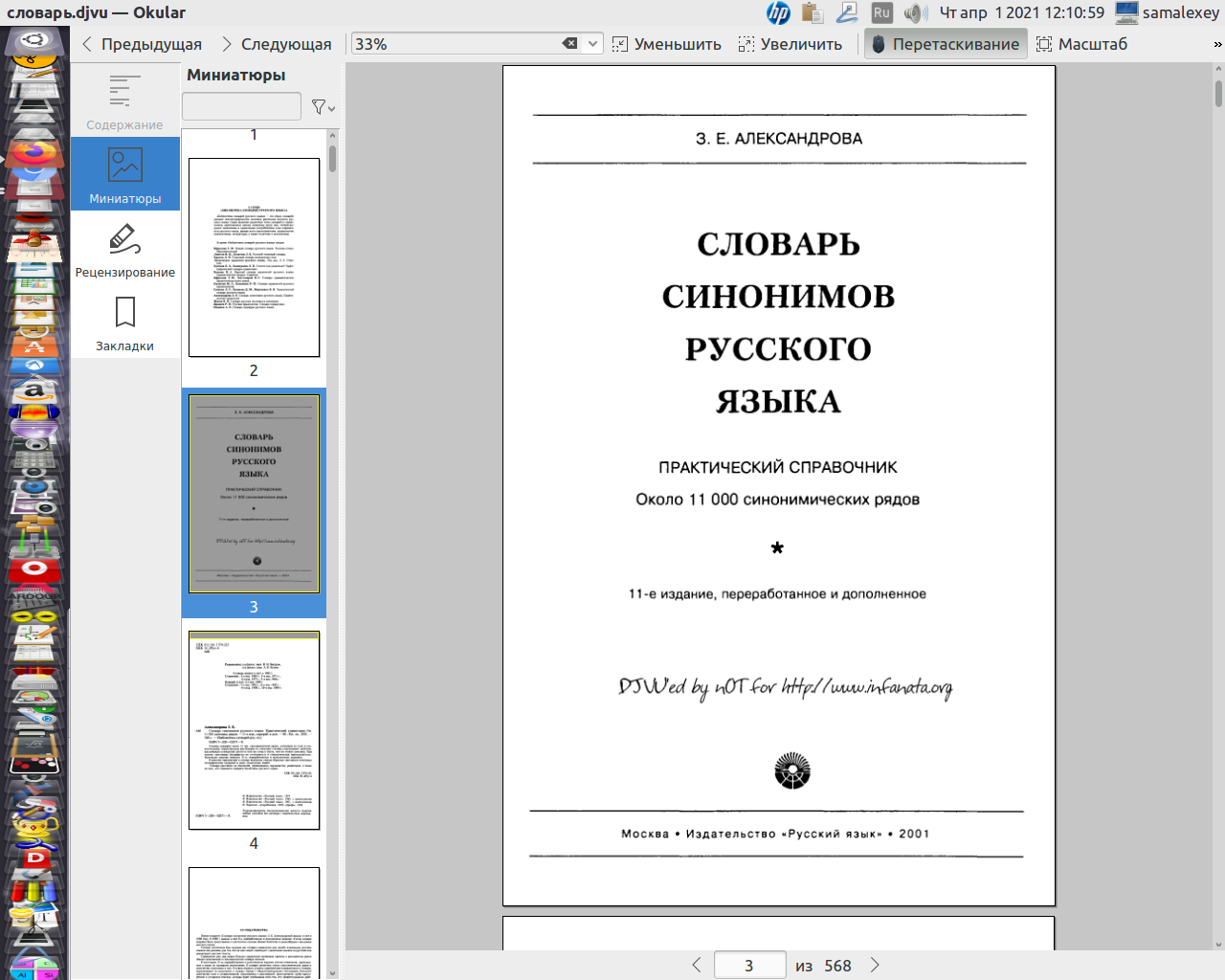This screenshot has width=1225, height=980.
Task: Switch to the Рецензирование panel
Action: click(124, 249)
